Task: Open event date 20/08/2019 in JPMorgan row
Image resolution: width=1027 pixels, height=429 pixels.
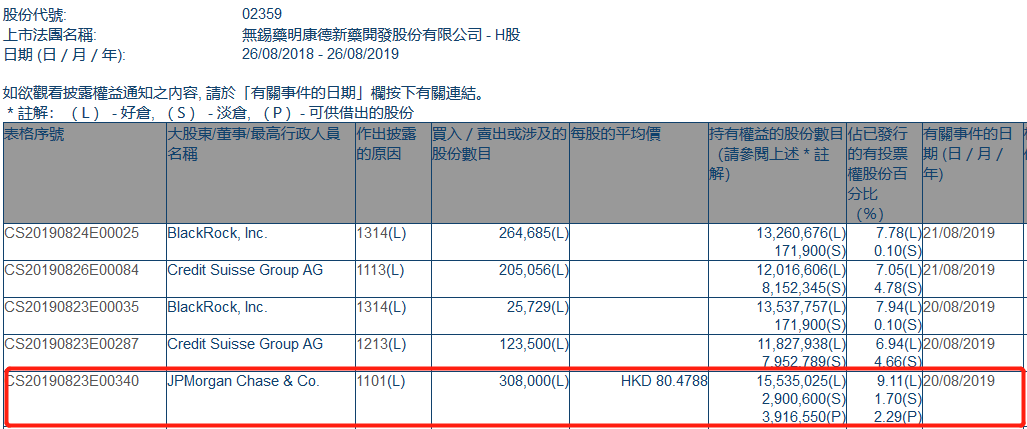Action: click(959, 381)
